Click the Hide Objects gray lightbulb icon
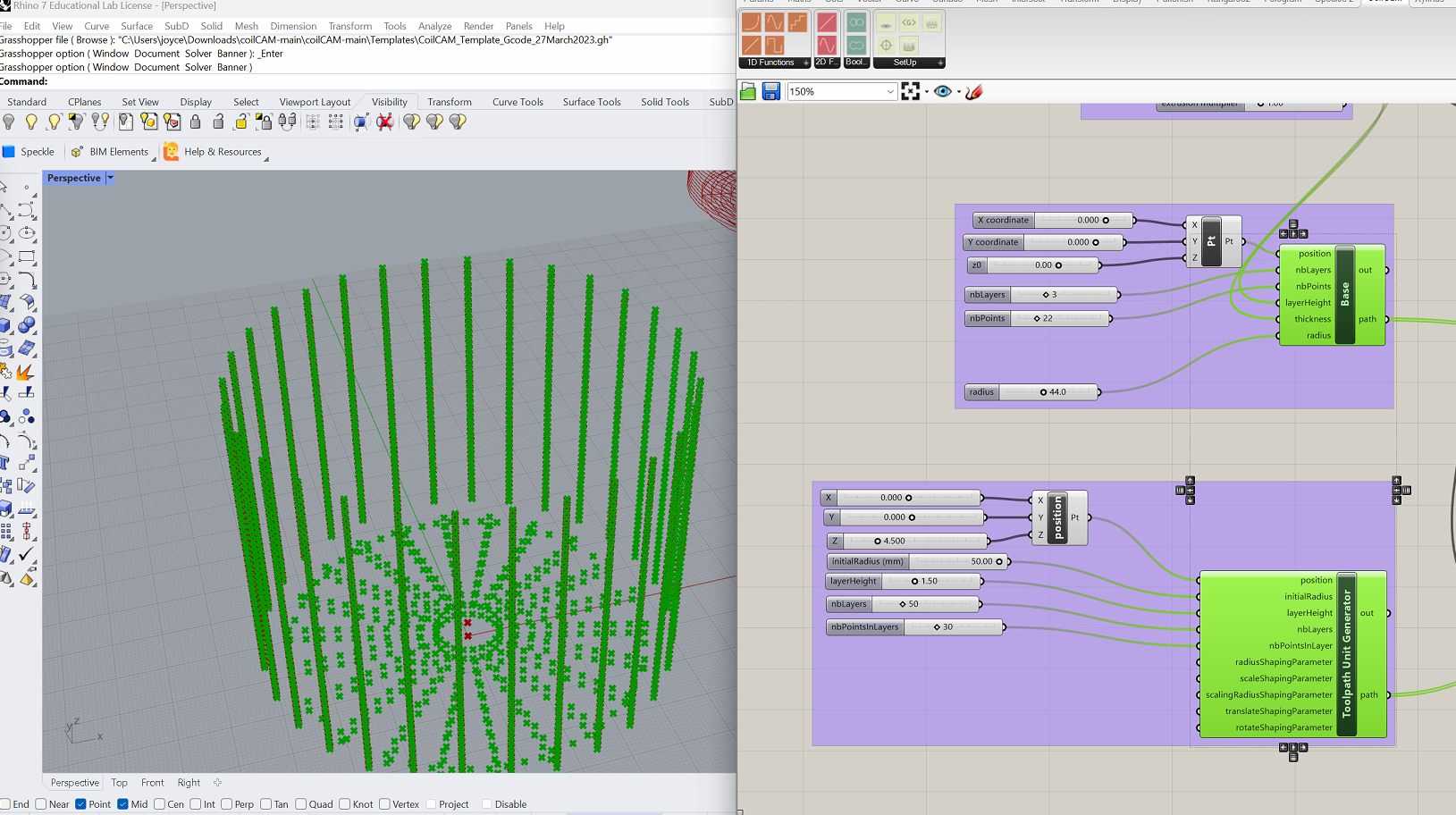The height and width of the screenshot is (815, 1456). coord(9,122)
